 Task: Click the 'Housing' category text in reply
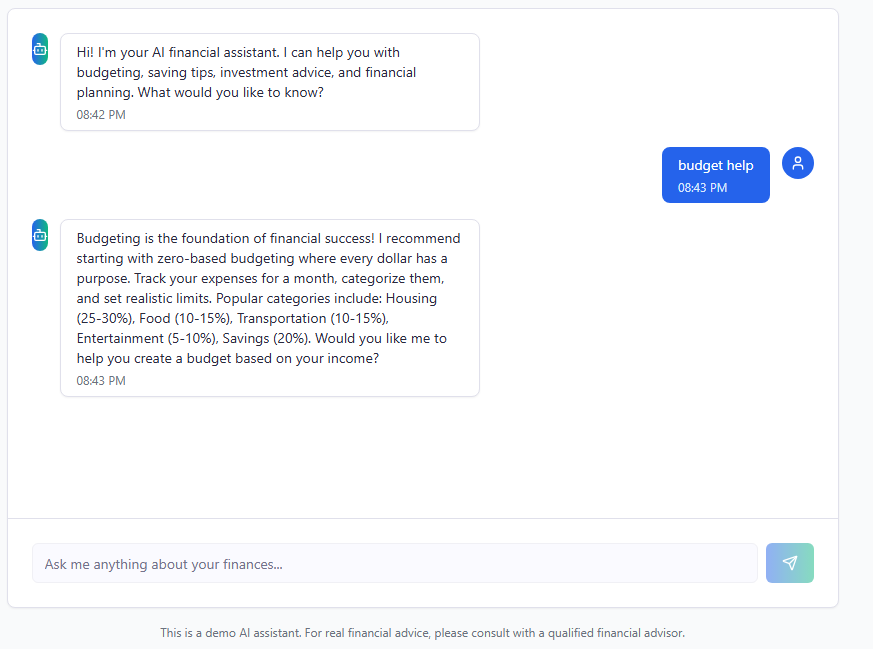tap(411, 298)
